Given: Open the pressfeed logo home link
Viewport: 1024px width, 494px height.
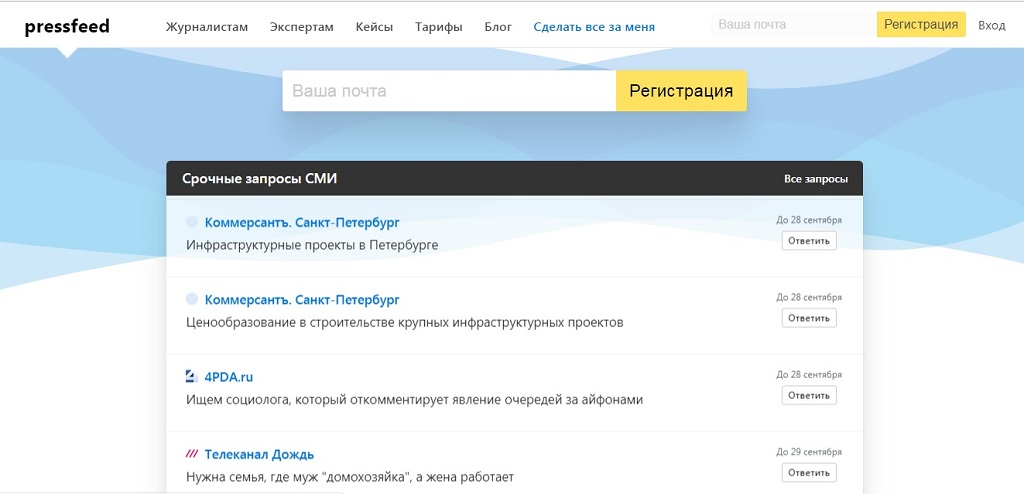Looking at the screenshot, I should pyautogui.click(x=67, y=27).
